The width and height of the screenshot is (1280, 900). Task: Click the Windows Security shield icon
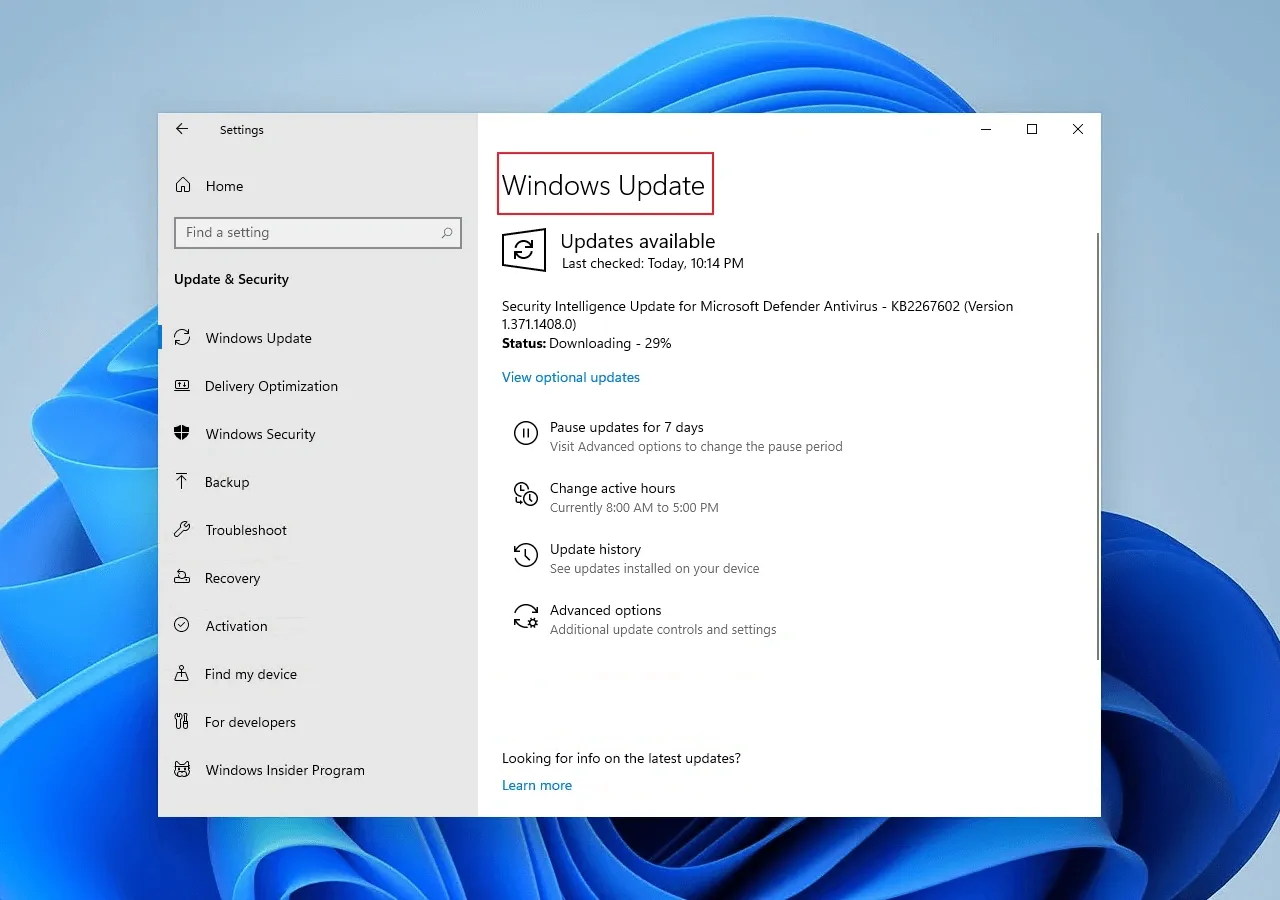182,434
